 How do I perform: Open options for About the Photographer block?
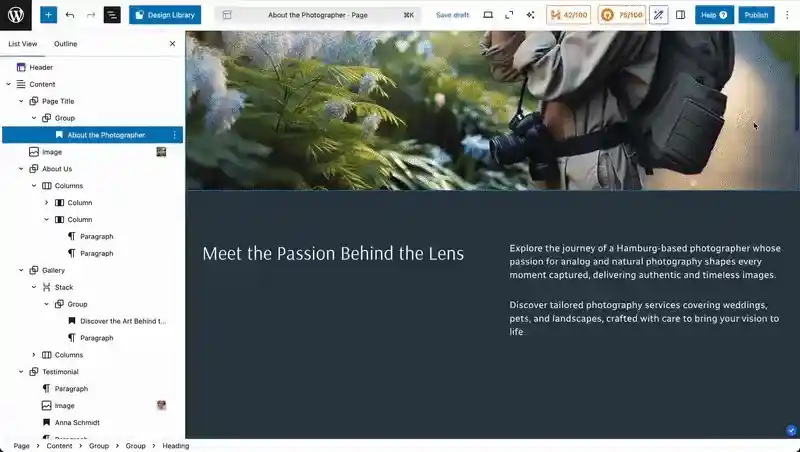(175, 135)
